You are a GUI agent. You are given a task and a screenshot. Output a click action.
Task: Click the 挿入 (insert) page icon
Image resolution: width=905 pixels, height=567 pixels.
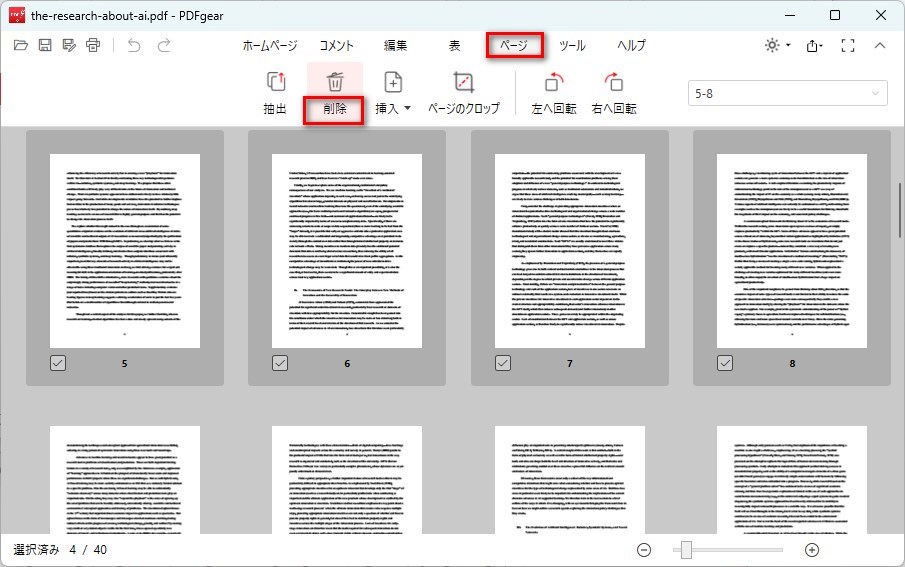click(x=393, y=82)
